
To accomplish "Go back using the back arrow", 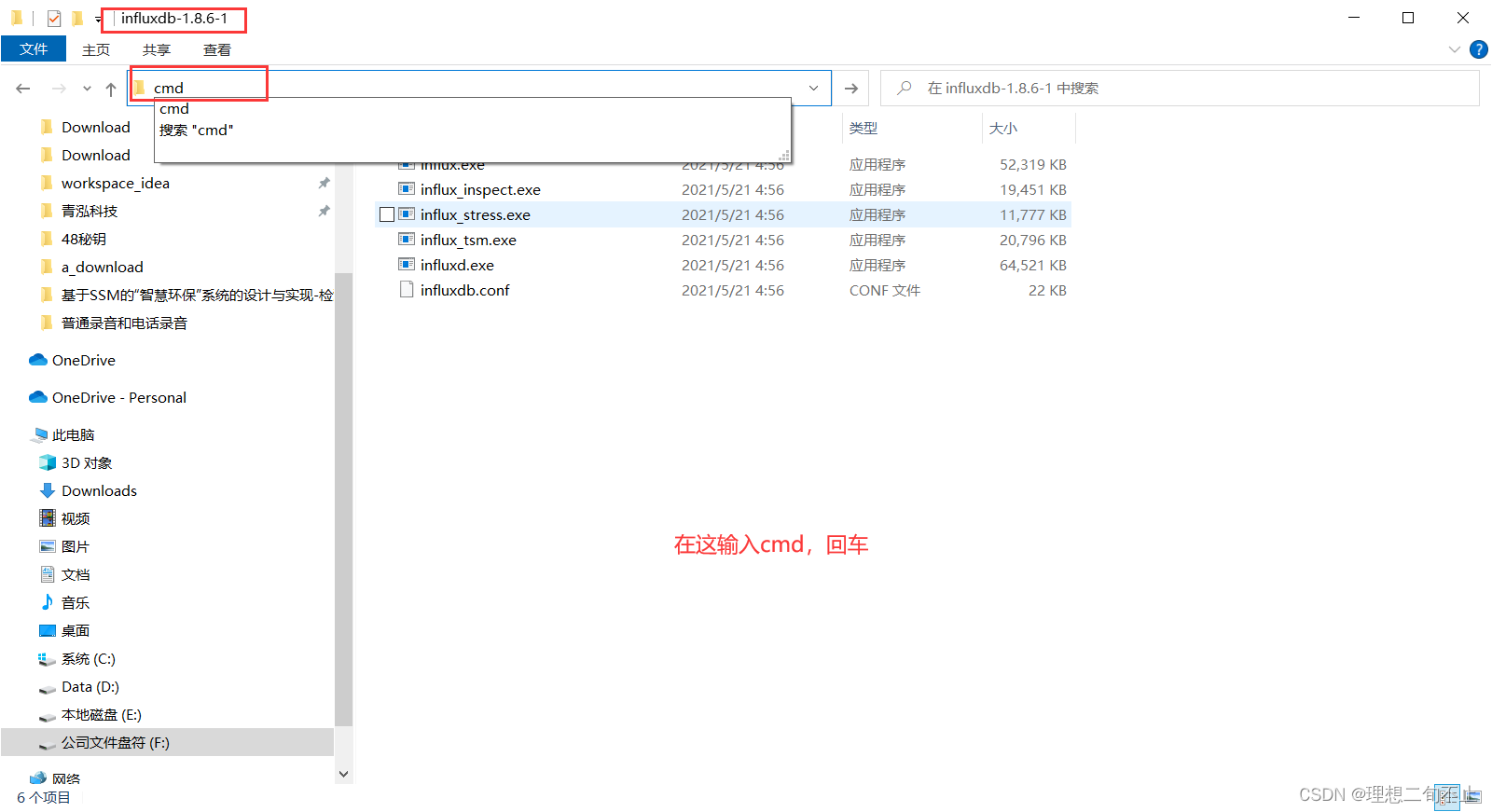I will pos(23,89).
